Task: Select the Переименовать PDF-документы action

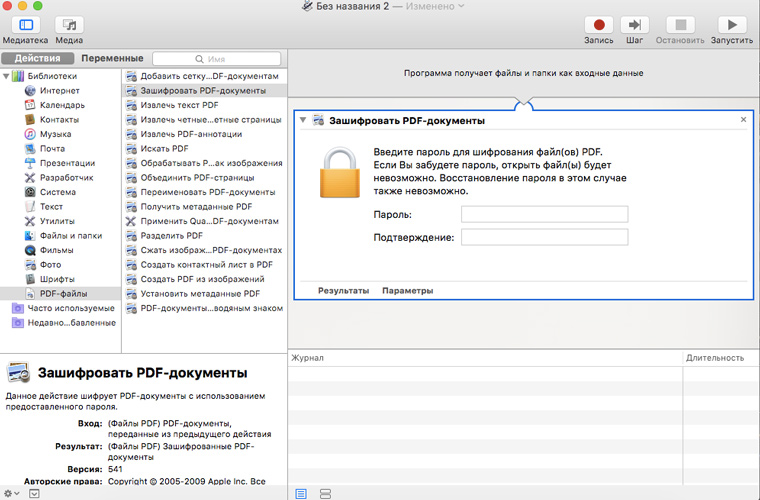Action: coord(205,192)
